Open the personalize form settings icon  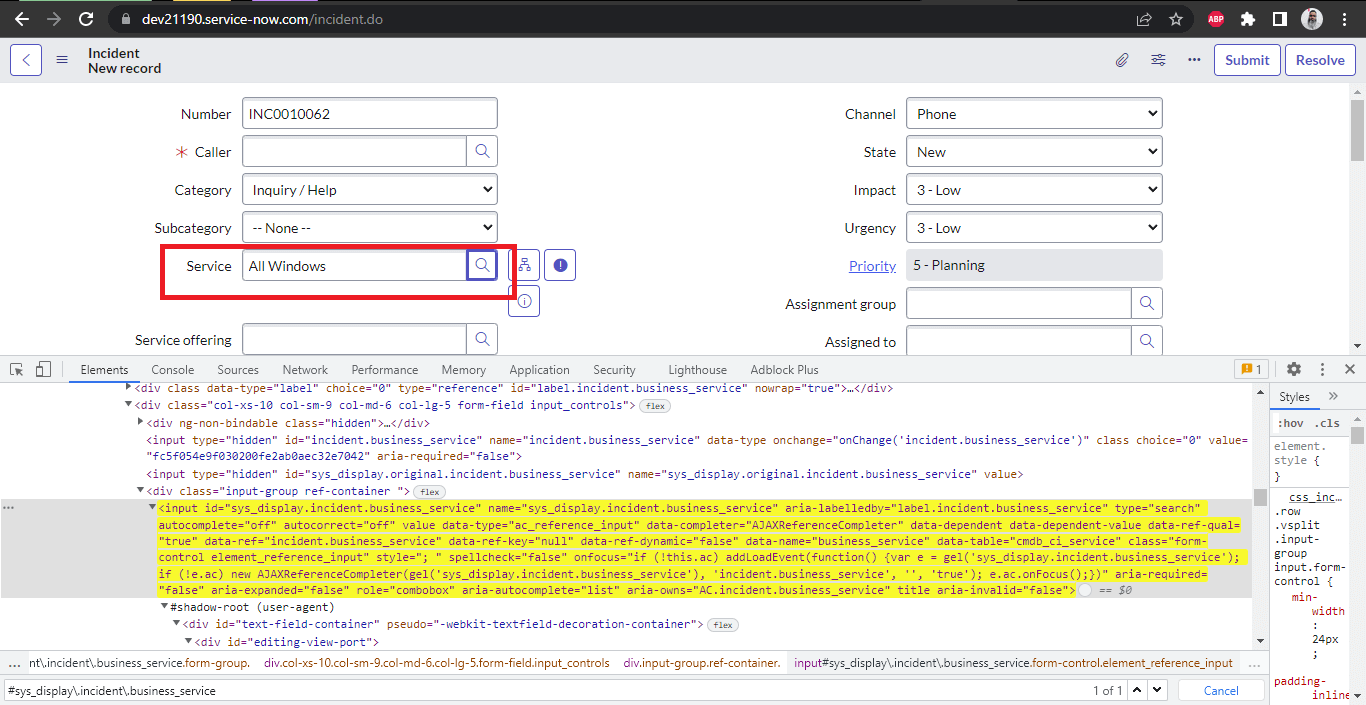coord(1158,60)
